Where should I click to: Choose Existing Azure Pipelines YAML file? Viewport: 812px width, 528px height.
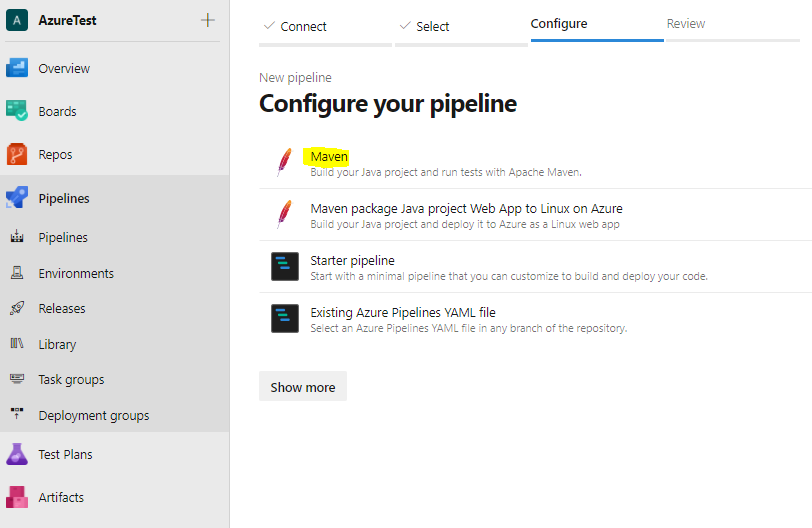point(402,313)
